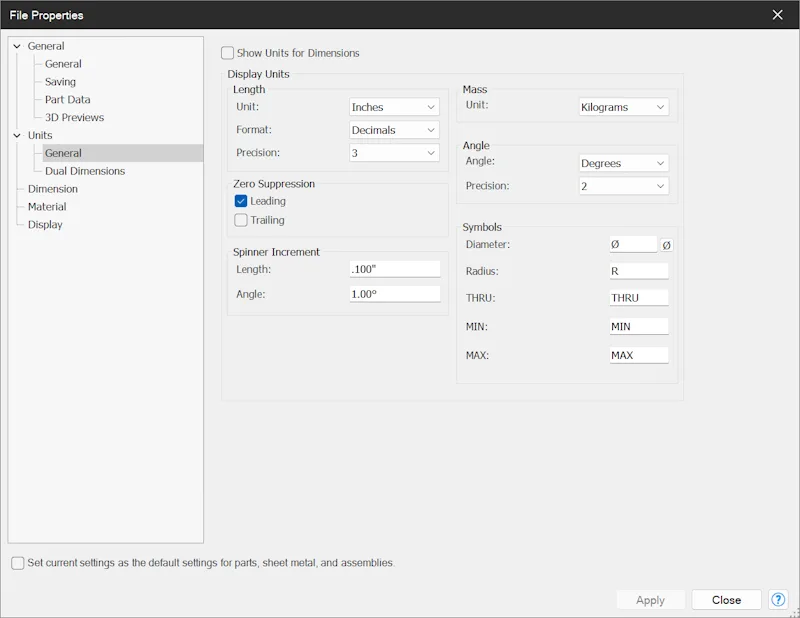Screen dimensions: 800x618
Task: Open Dimension settings page
Action: coord(53,189)
